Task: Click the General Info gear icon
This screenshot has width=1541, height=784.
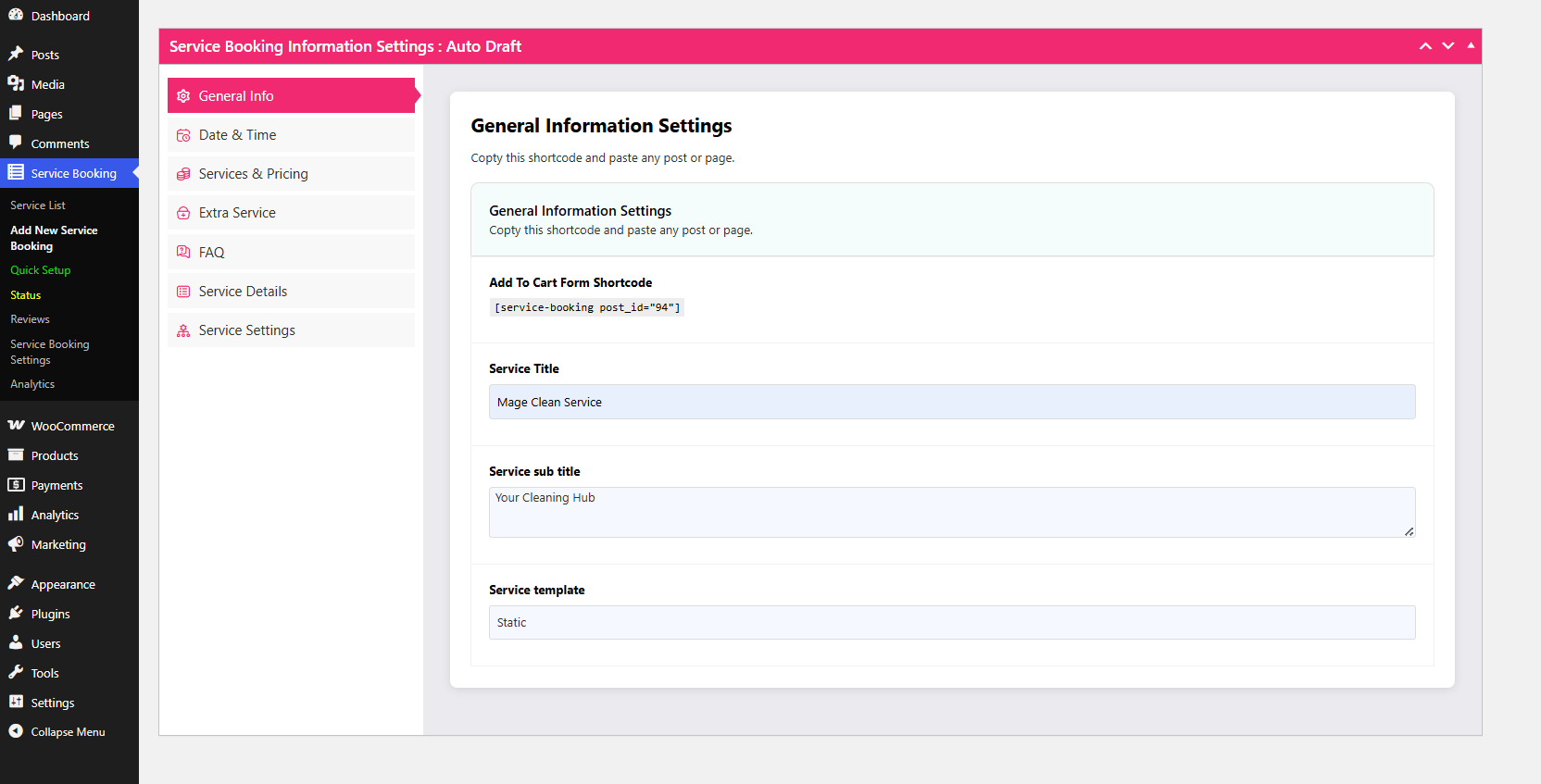Action: pyautogui.click(x=183, y=96)
